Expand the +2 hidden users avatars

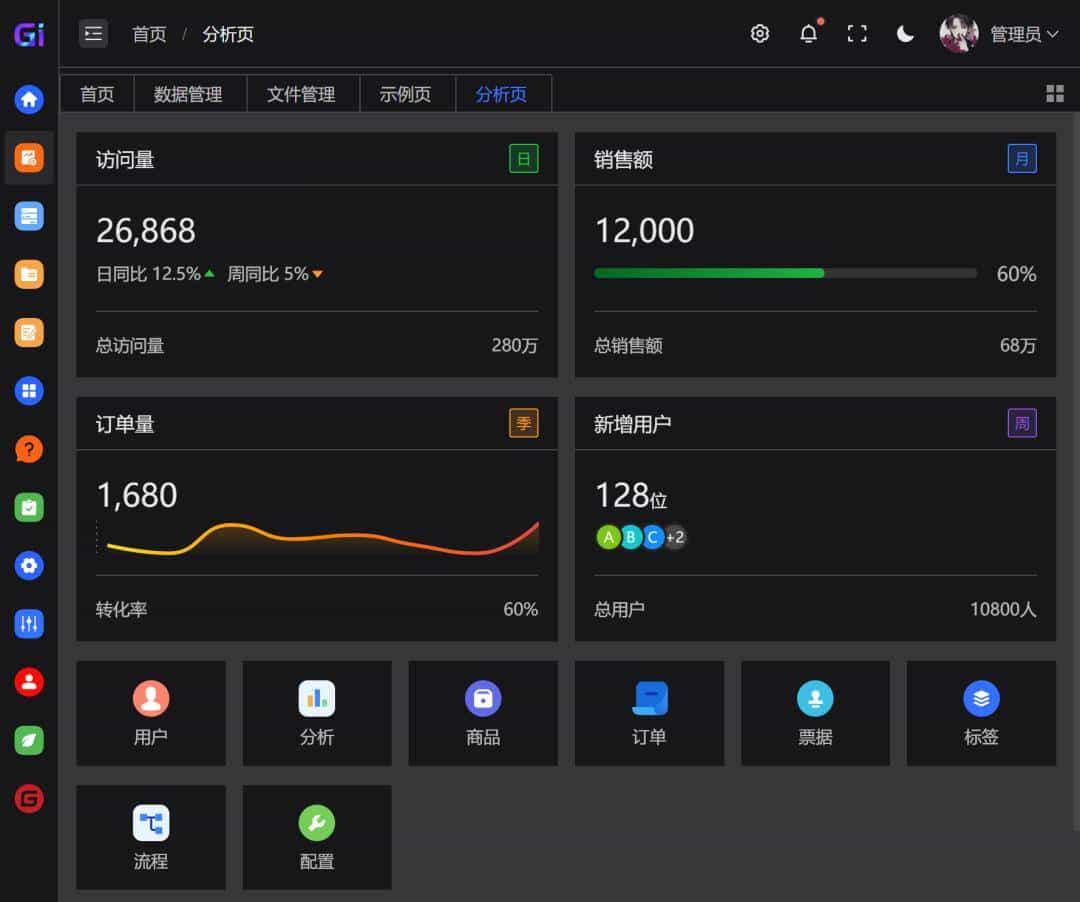[x=674, y=537]
